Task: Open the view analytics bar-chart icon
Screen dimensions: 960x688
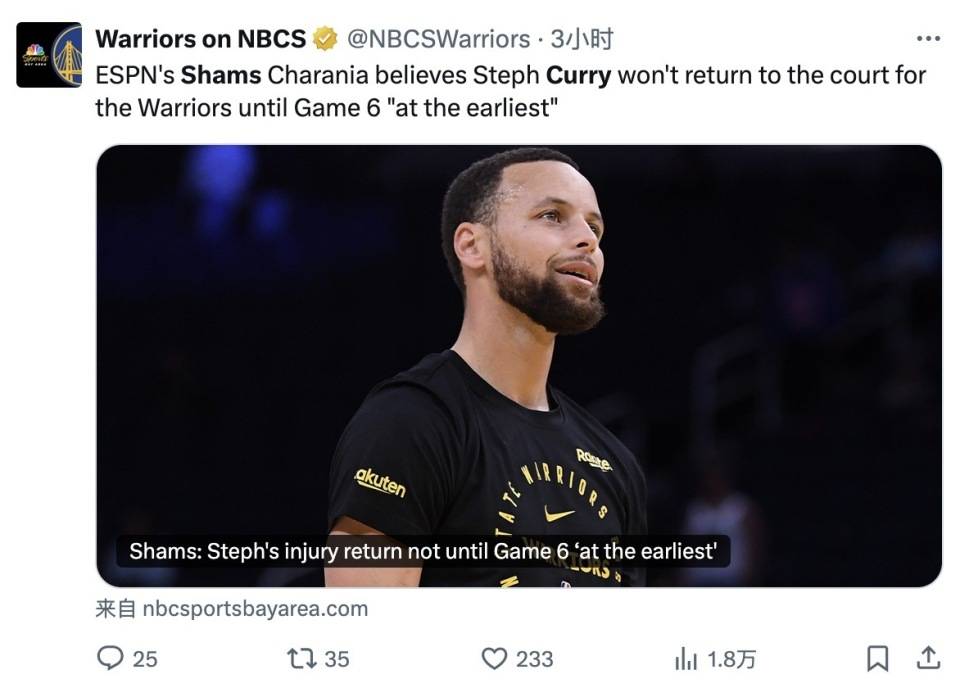Action: coord(686,658)
